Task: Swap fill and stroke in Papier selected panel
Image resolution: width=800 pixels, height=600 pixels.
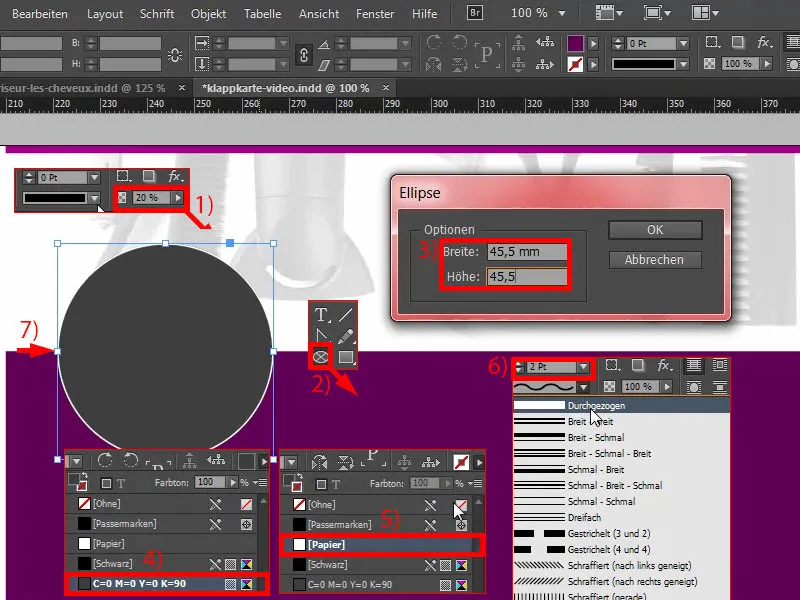Action: [299, 477]
